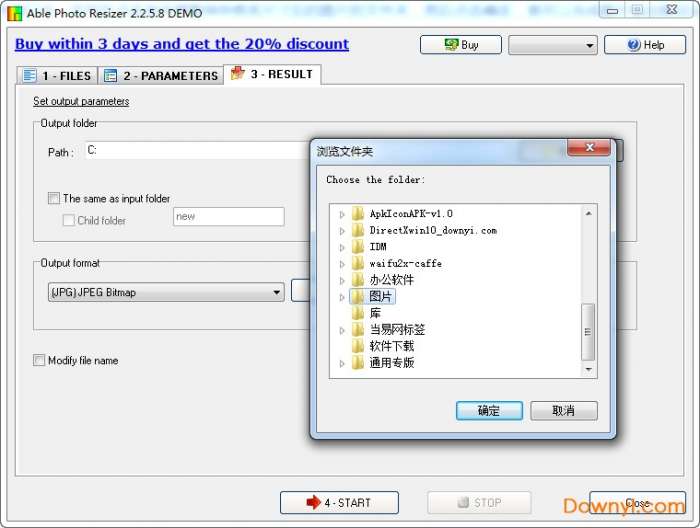Click the waifu2x-caffe folder icon
This screenshot has height=528, width=700.
(358, 263)
